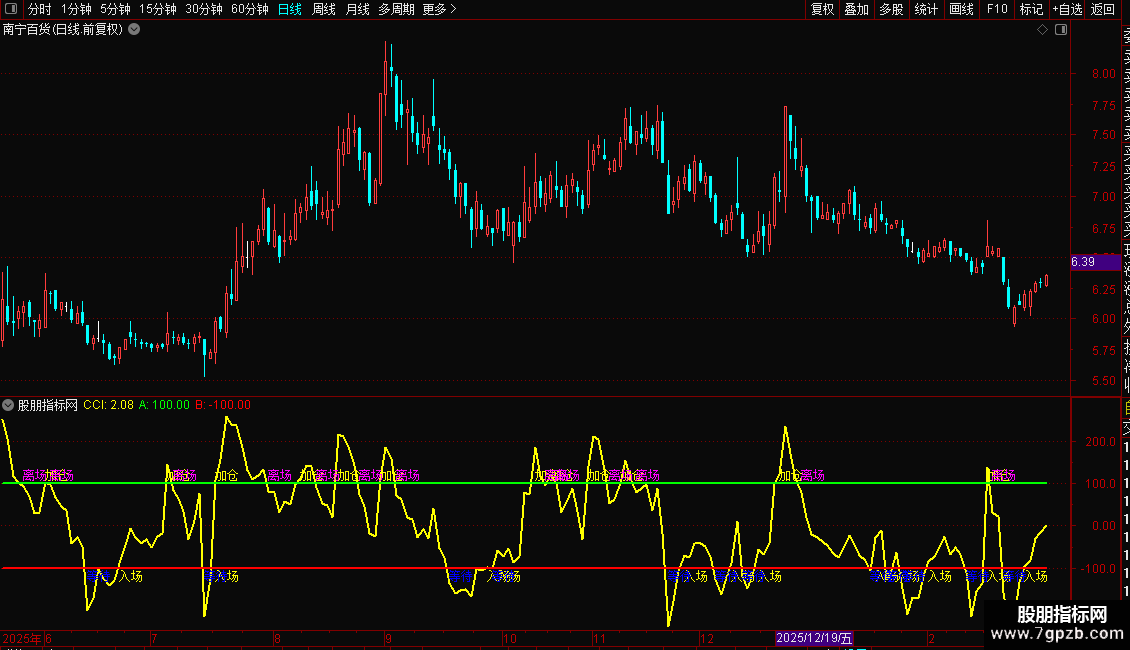
Task: Open the 画线 drawing tools
Action: click(961, 9)
